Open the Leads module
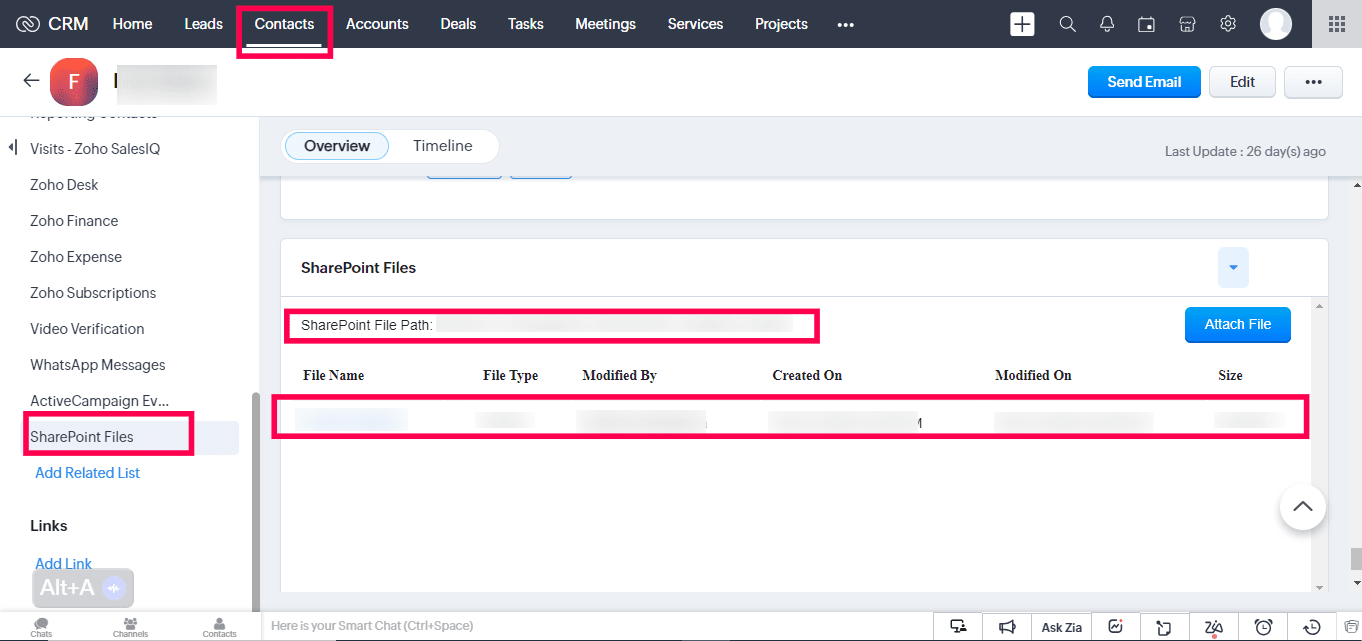The image size is (1362, 641). (203, 24)
